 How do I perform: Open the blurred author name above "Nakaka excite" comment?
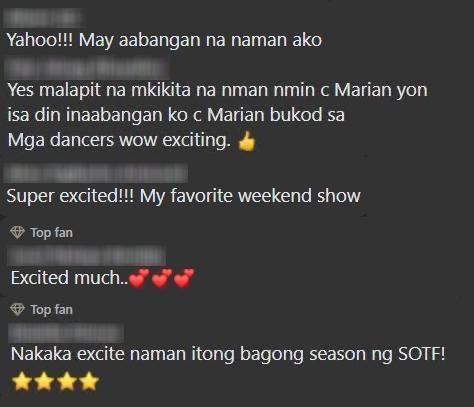pos(66,332)
